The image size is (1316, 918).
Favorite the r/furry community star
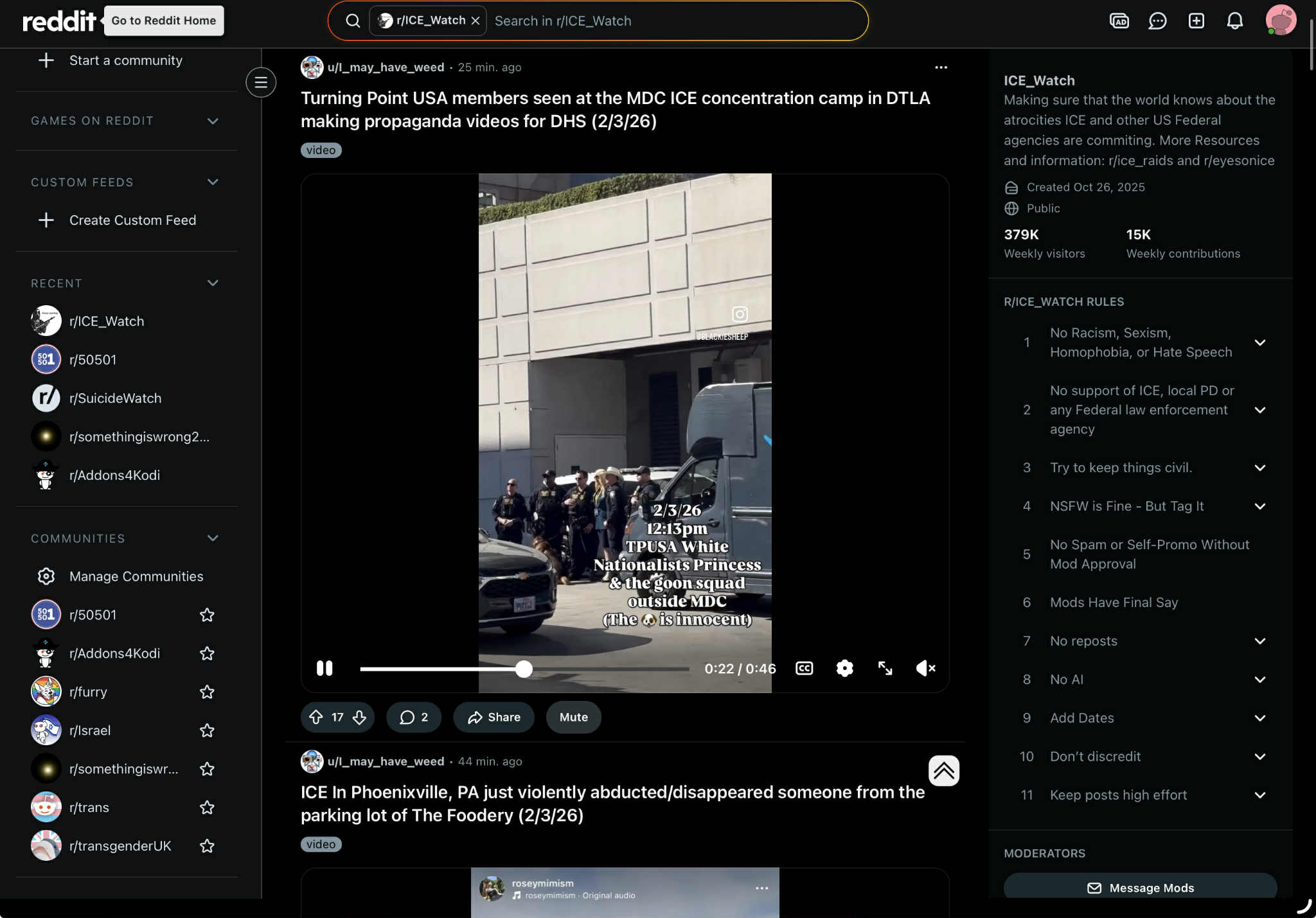pyautogui.click(x=207, y=692)
